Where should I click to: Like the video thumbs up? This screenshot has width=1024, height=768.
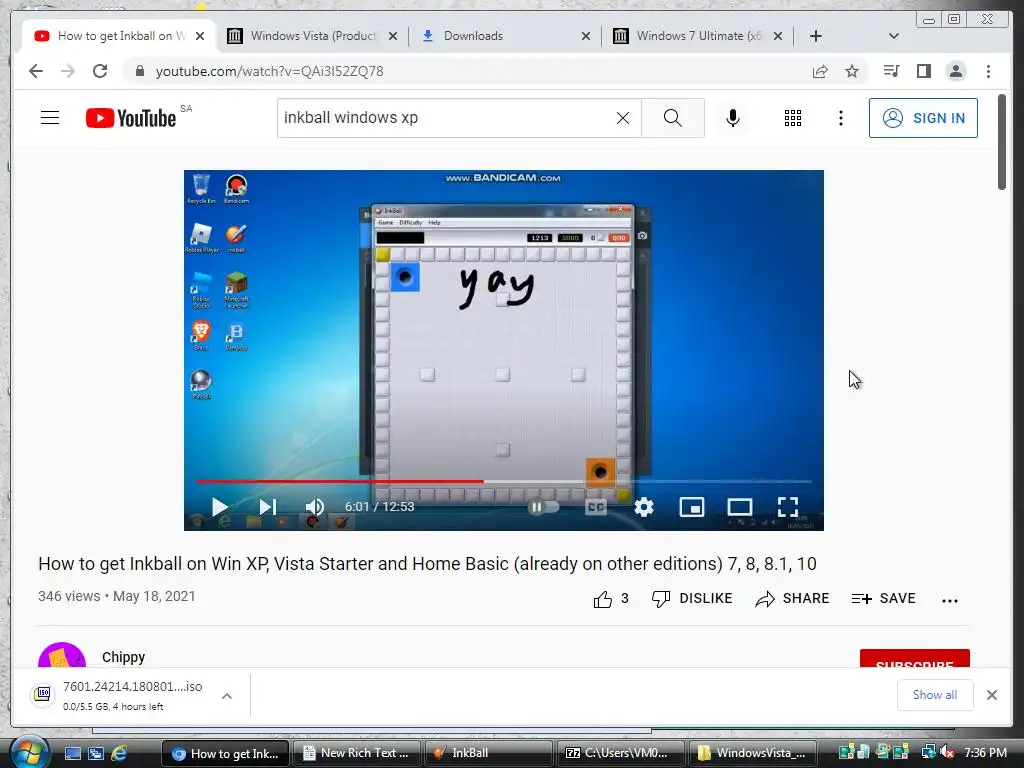pos(611,598)
